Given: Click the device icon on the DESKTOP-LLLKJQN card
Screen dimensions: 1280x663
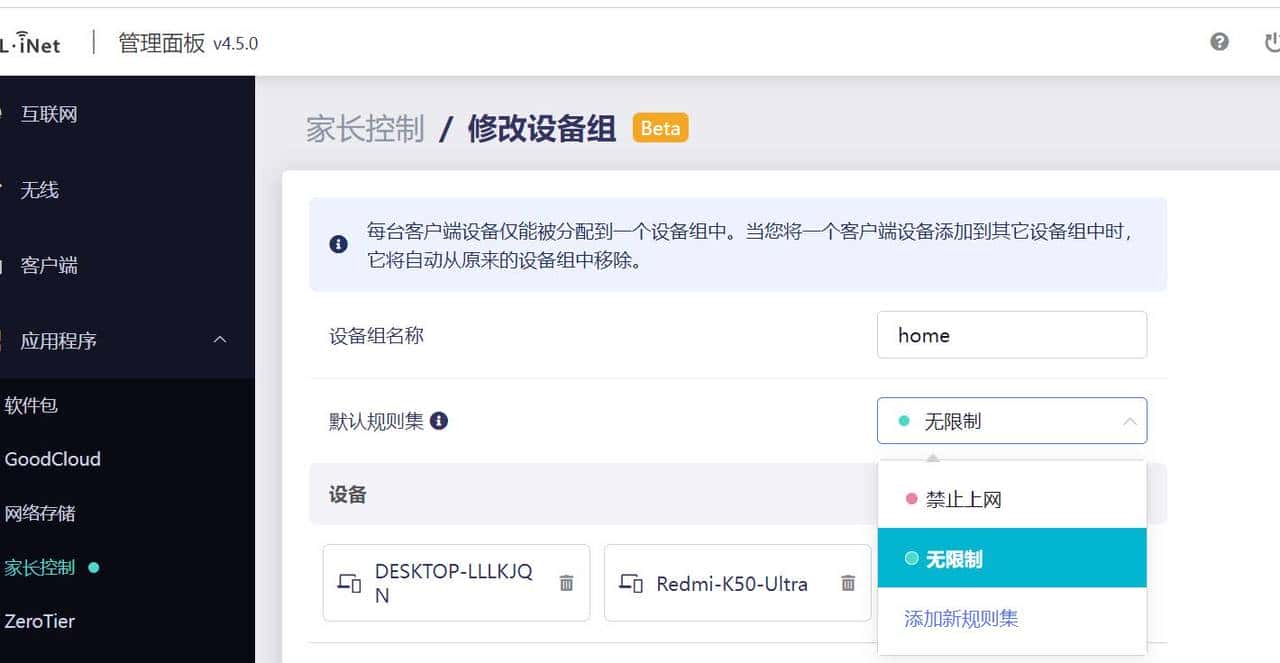Looking at the screenshot, I should pos(348,582).
